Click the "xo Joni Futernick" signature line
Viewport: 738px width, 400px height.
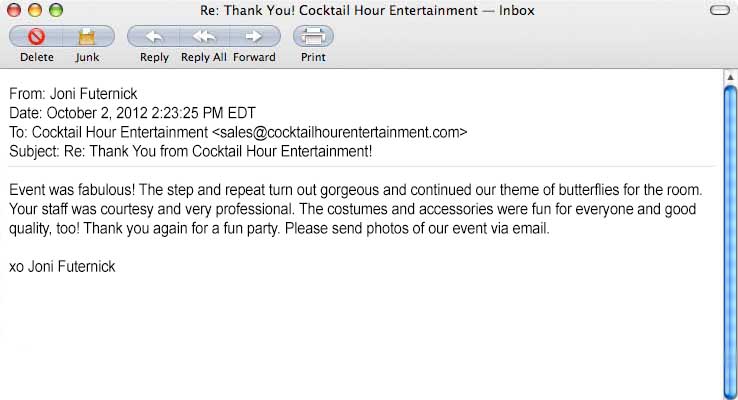62,267
